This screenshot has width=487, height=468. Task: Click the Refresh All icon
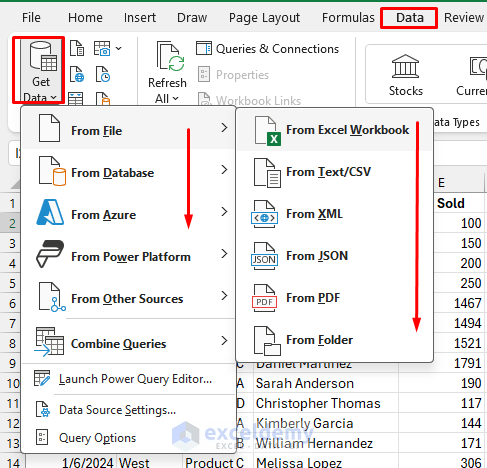(x=170, y=56)
